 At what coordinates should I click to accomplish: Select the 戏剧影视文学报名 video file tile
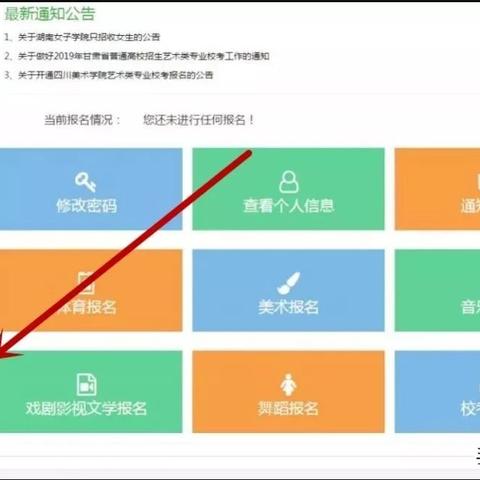click(x=91, y=392)
